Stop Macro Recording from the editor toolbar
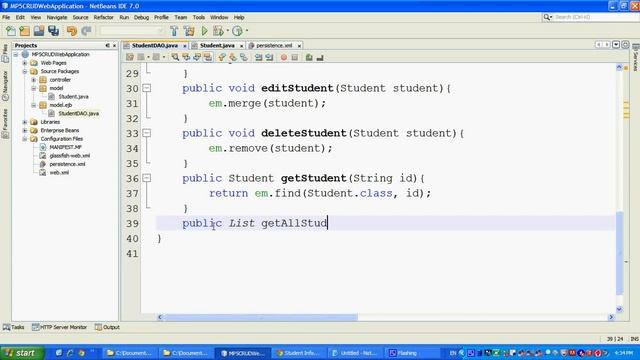The image size is (640, 360). pos(295,58)
